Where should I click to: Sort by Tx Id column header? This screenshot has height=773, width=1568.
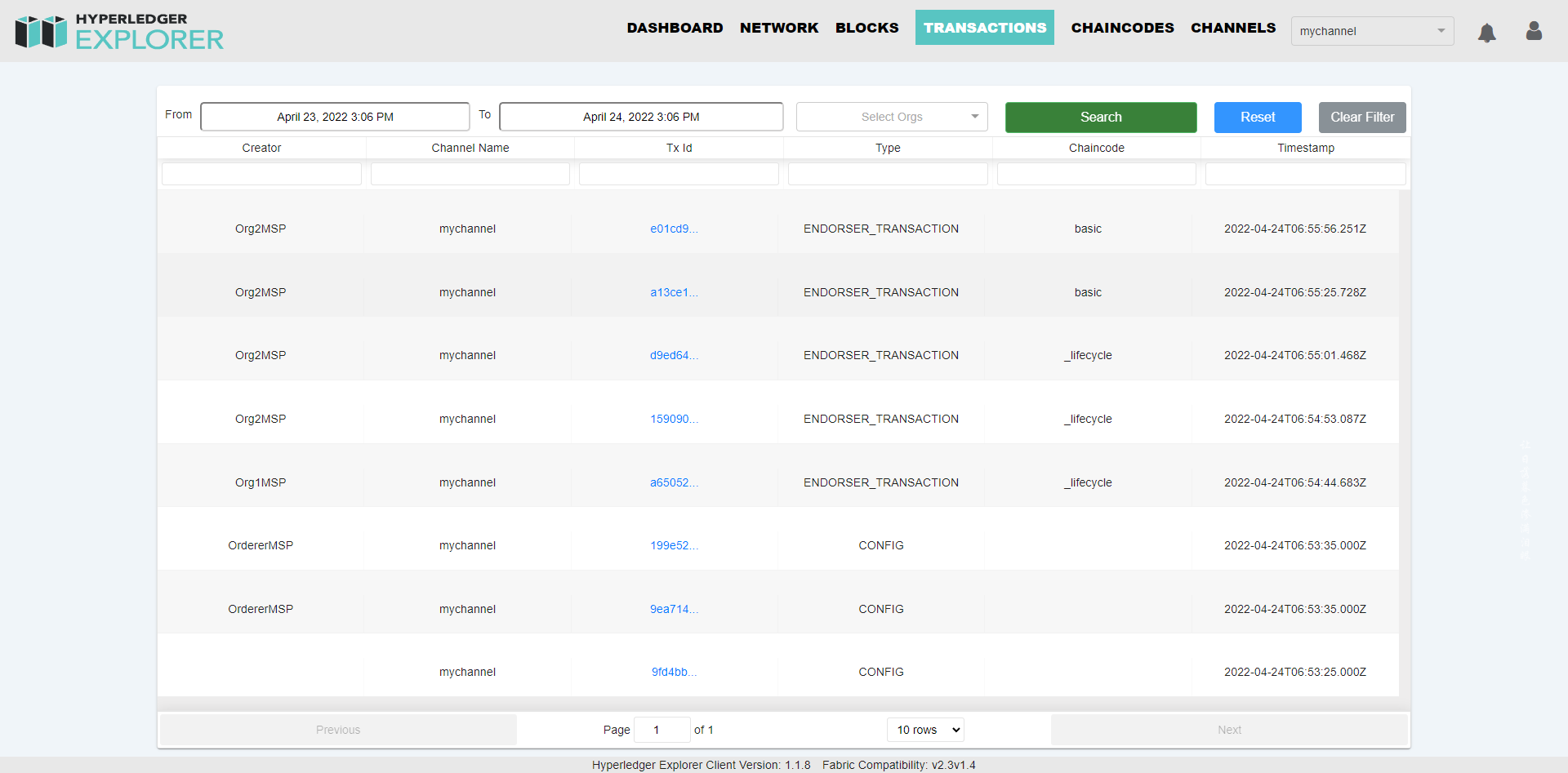tap(679, 148)
